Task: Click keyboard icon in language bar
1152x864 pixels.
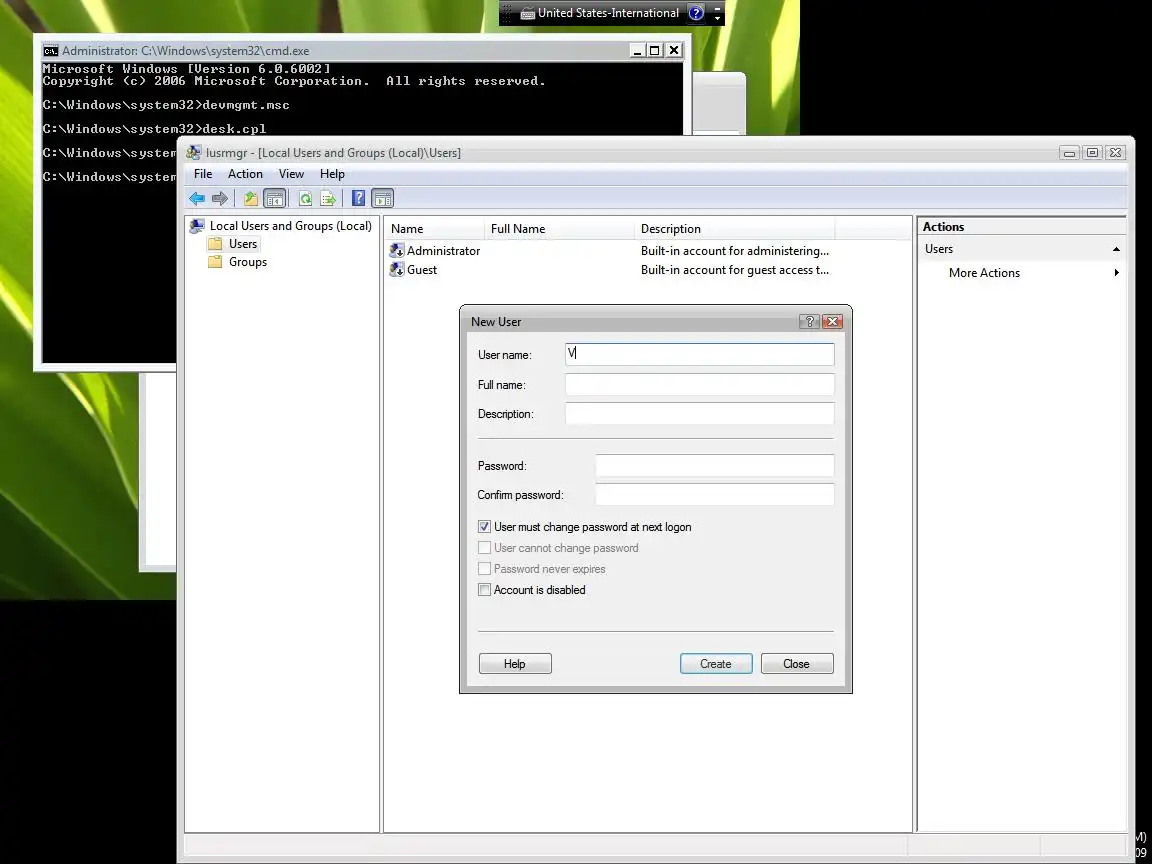Action: point(528,12)
